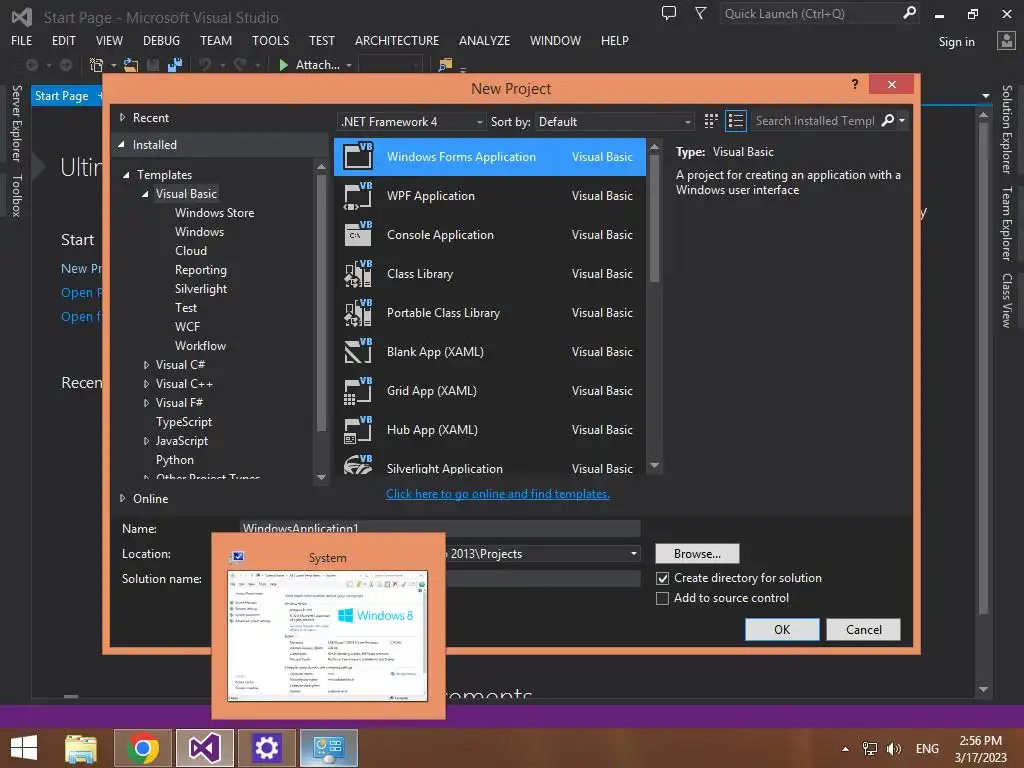Select Windows Store under Visual Basic
Viewport: 1024px width, 768px height.
[x=215, y=213]
